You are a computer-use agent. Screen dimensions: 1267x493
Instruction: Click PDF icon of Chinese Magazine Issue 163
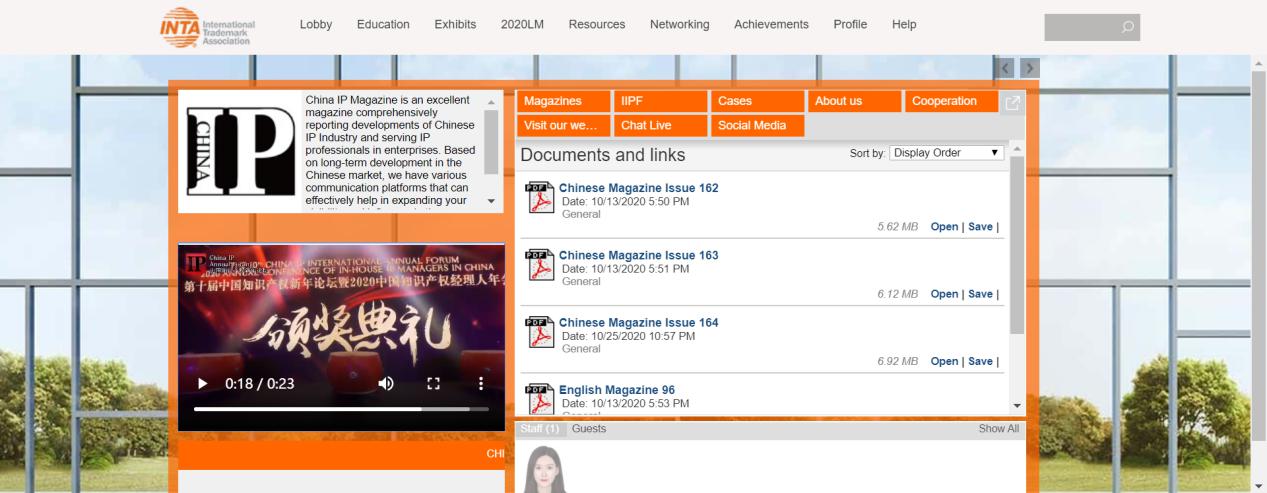pos(539,265)
